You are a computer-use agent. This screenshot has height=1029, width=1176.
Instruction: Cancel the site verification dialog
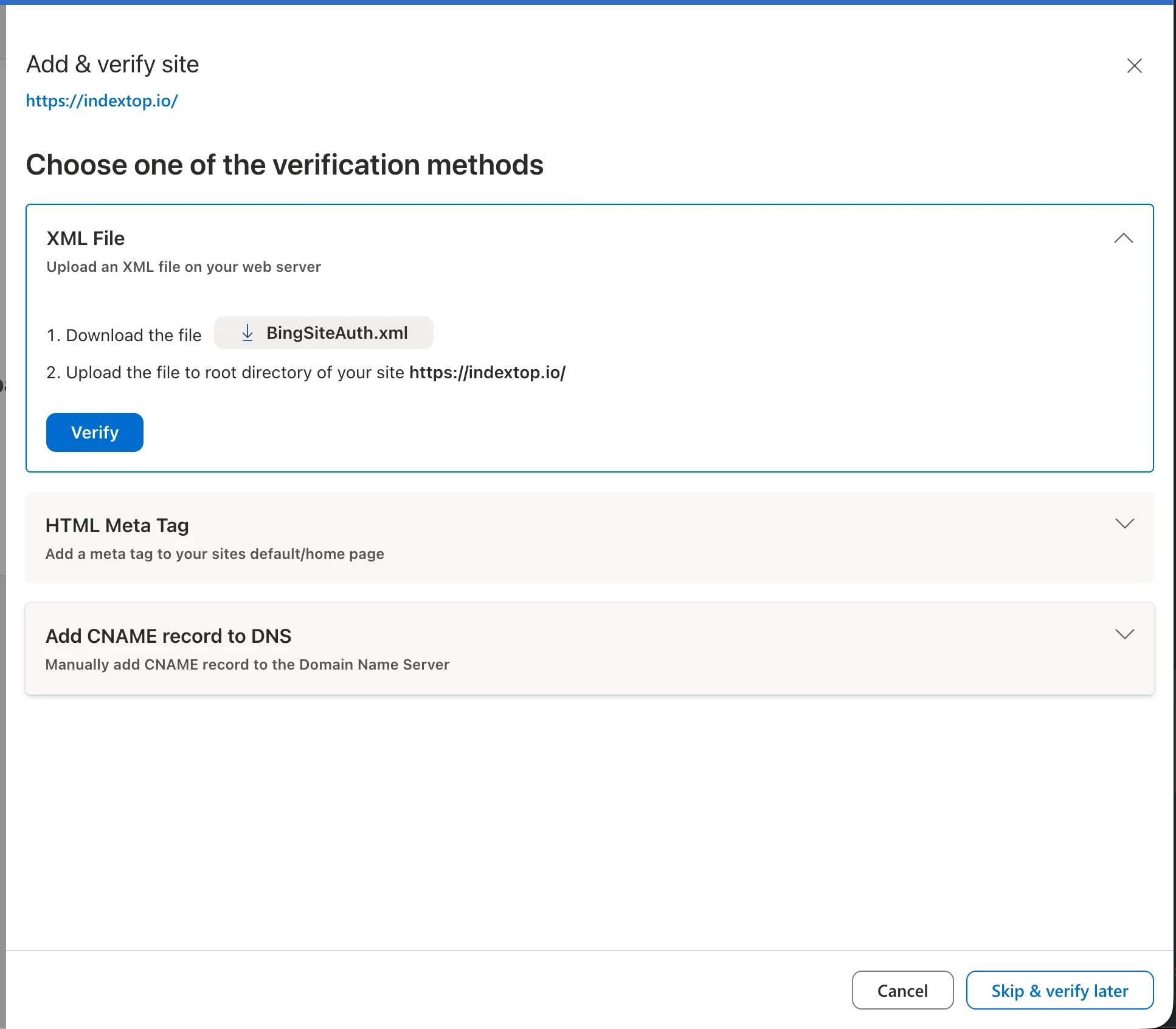tap(902, 991)
